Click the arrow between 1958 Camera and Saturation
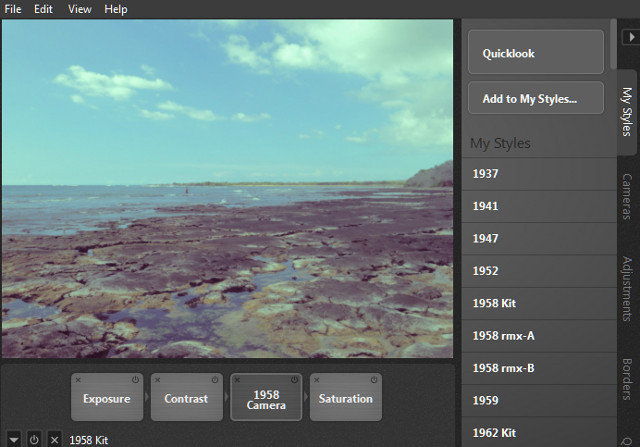The width and height of the screenshot is (640, 447). (x=306, y=397)
